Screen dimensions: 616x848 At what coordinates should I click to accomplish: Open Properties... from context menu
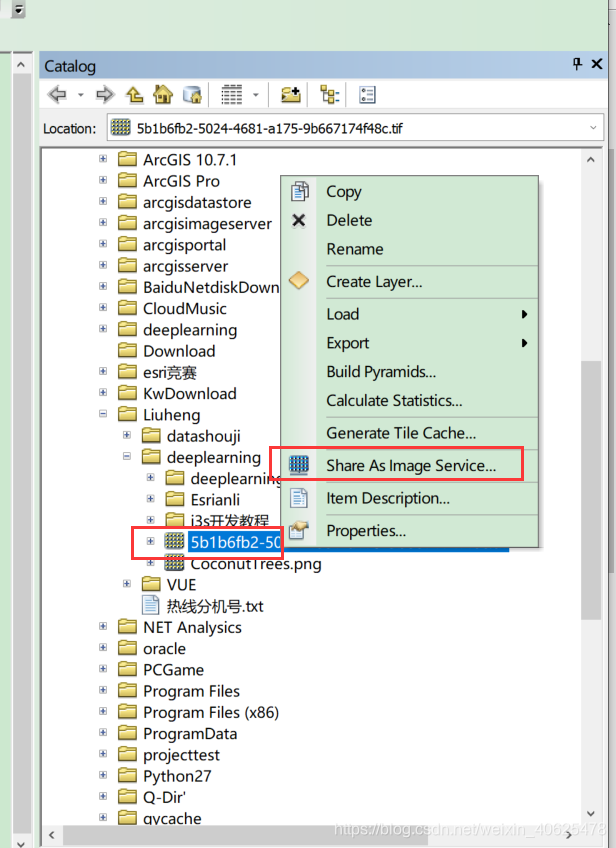coord(409,531)
